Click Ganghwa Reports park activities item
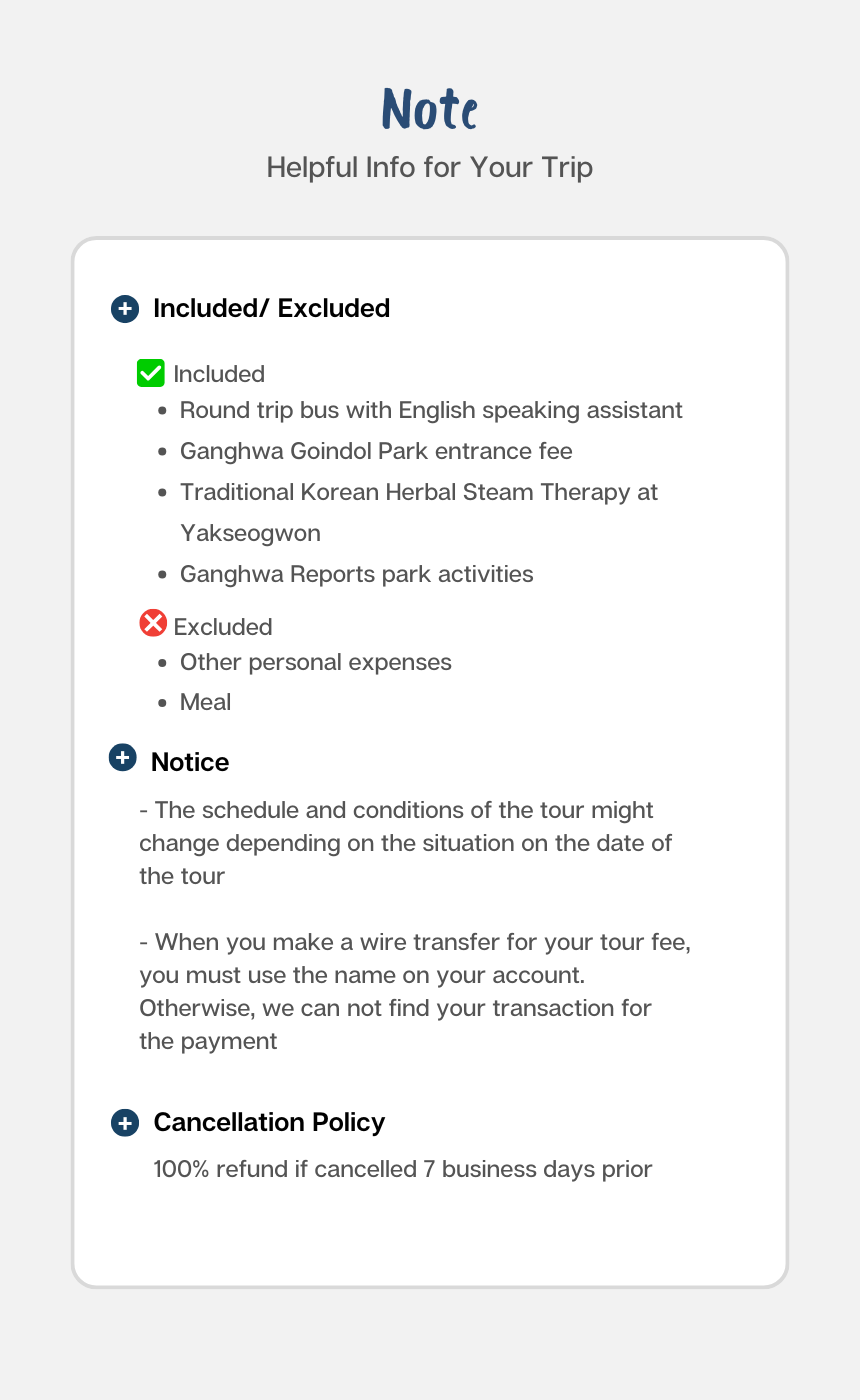This screenshot has height=1400, width=860. pyautogui.click(x=356, y=574)
